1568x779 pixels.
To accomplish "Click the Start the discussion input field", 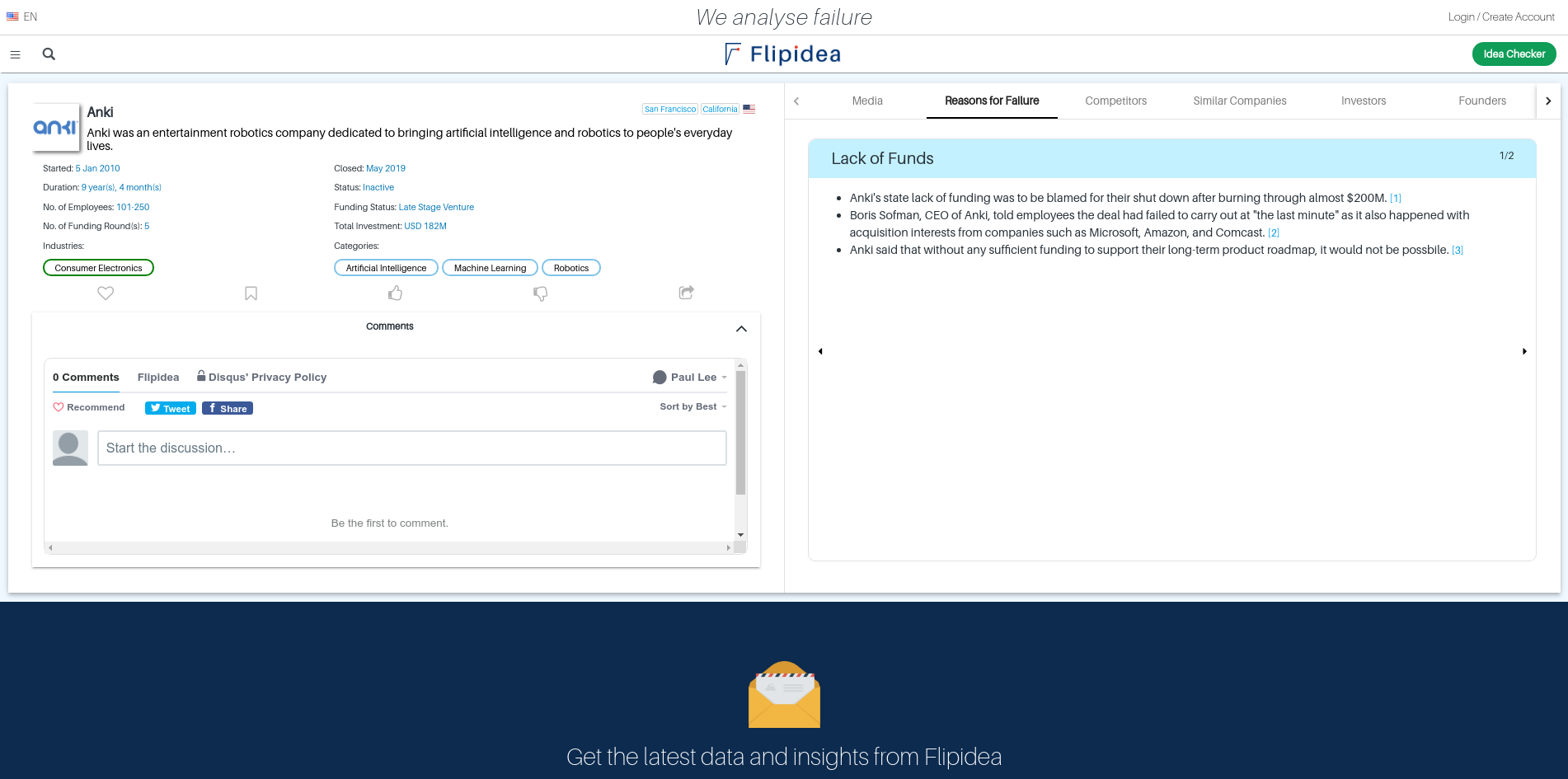I will pyautogui.click(x=412, y=448).
